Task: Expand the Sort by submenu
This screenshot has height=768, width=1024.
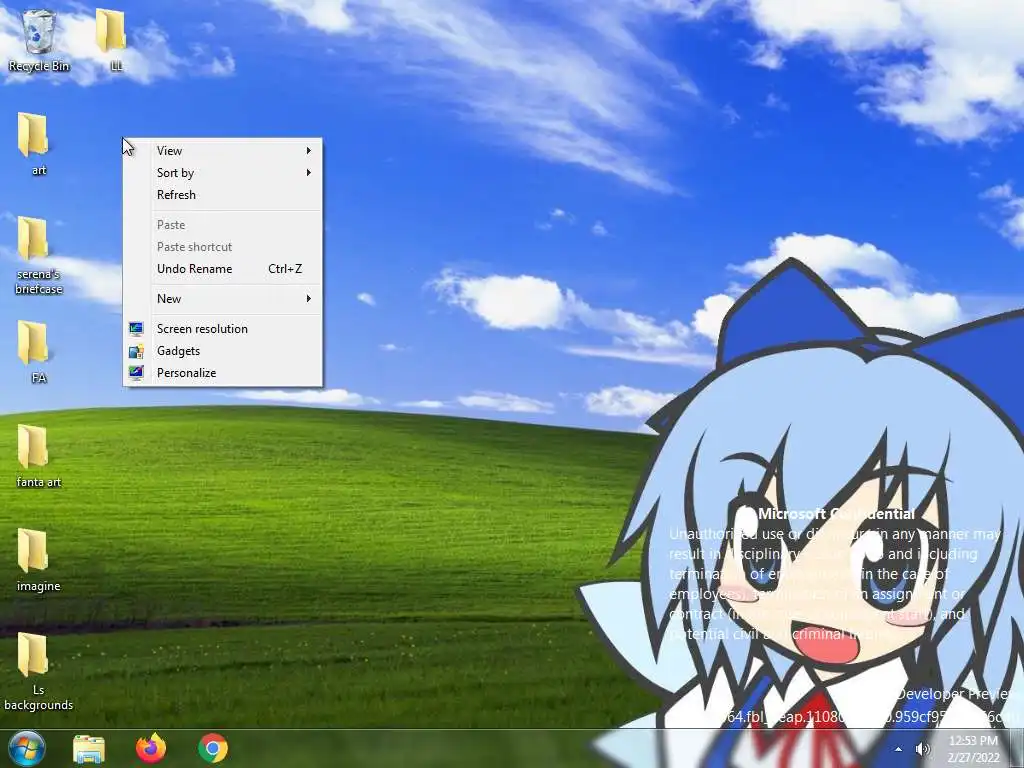Action: pos(223,173)
